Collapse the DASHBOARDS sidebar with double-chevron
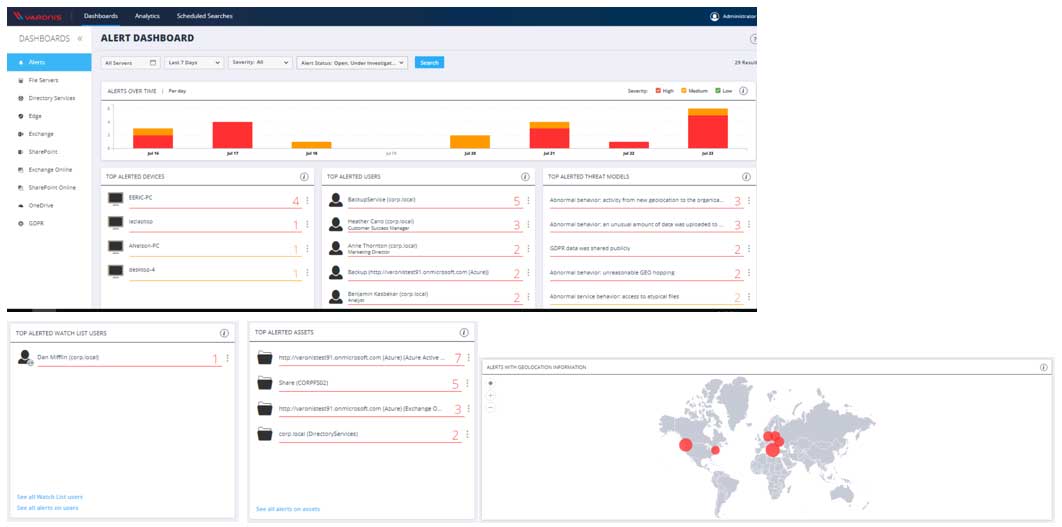This screenshot has height=527, width=1062. click(80, 39)
